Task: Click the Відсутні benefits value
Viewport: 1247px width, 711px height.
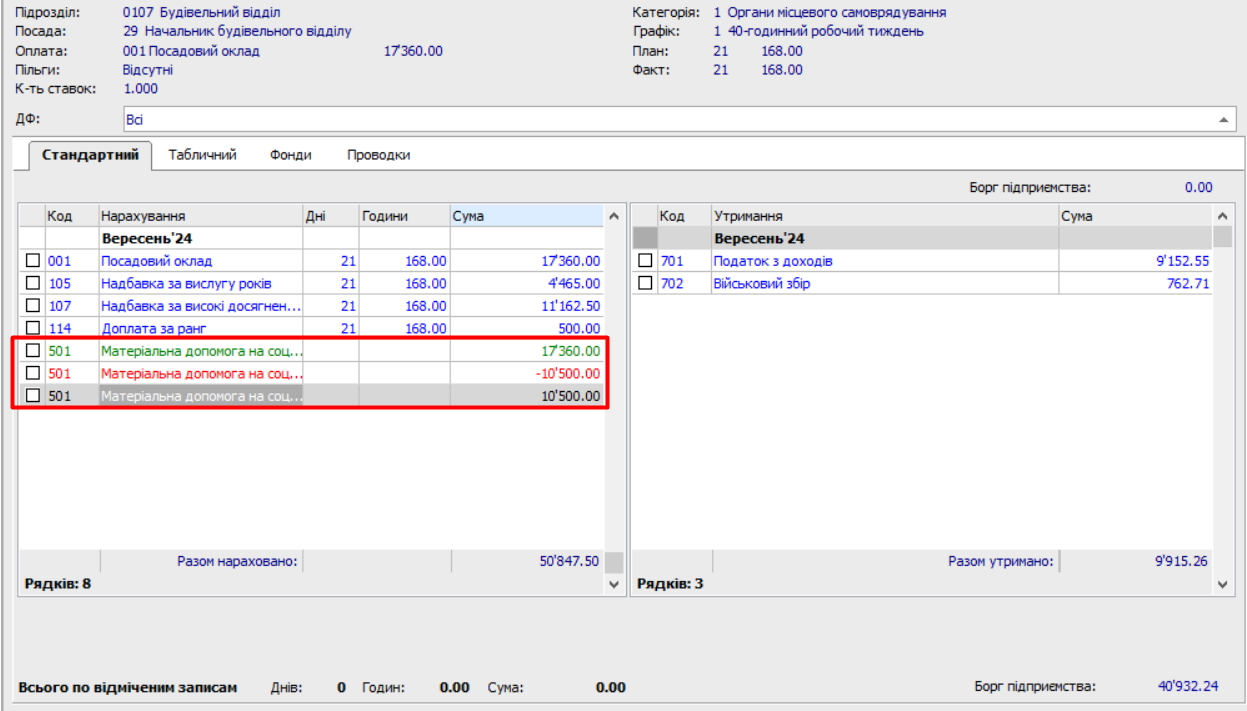Action: point(148,70)
